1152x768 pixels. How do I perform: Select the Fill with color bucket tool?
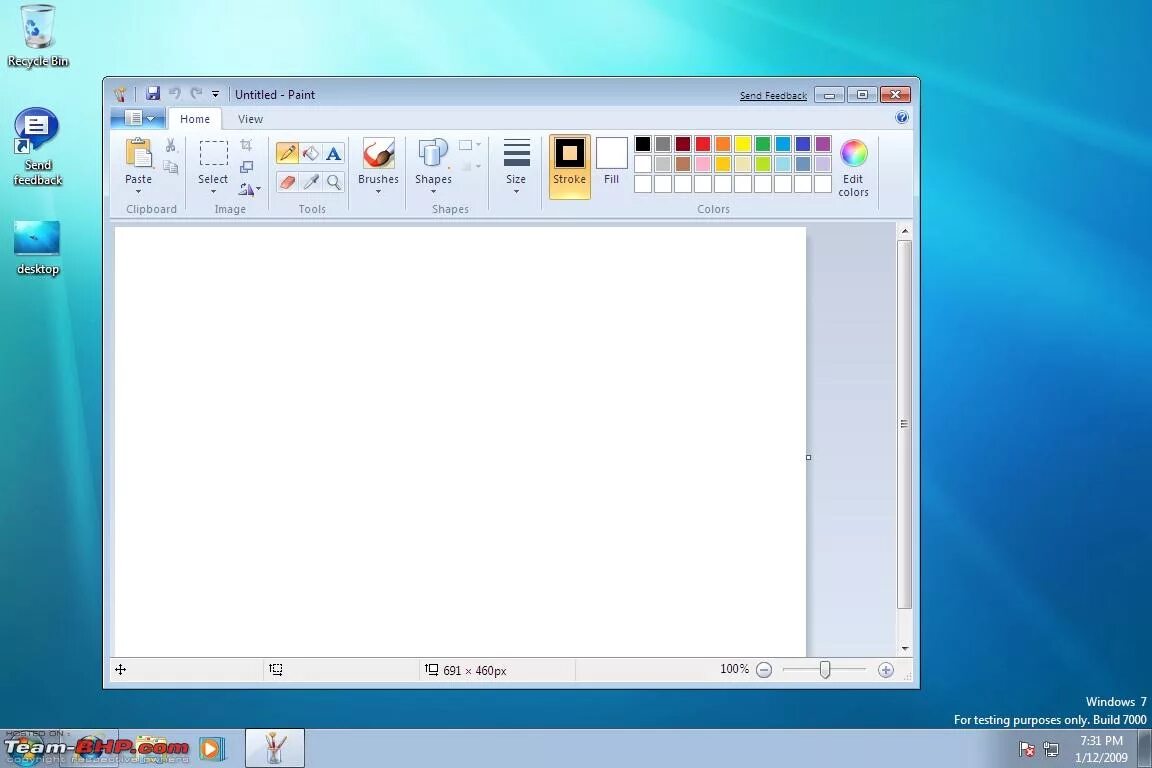[x=311, y=153]
